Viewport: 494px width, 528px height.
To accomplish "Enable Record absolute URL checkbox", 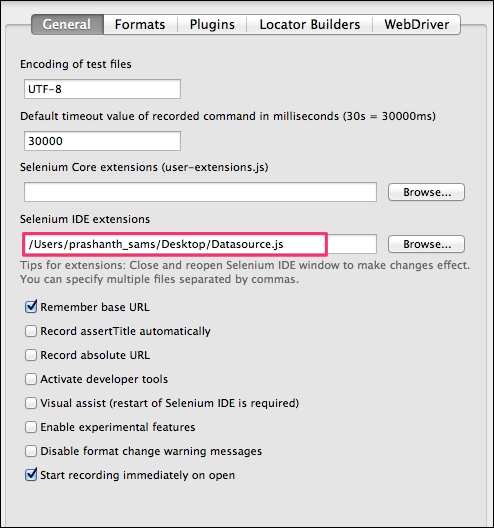I will [x=31, y=355].
